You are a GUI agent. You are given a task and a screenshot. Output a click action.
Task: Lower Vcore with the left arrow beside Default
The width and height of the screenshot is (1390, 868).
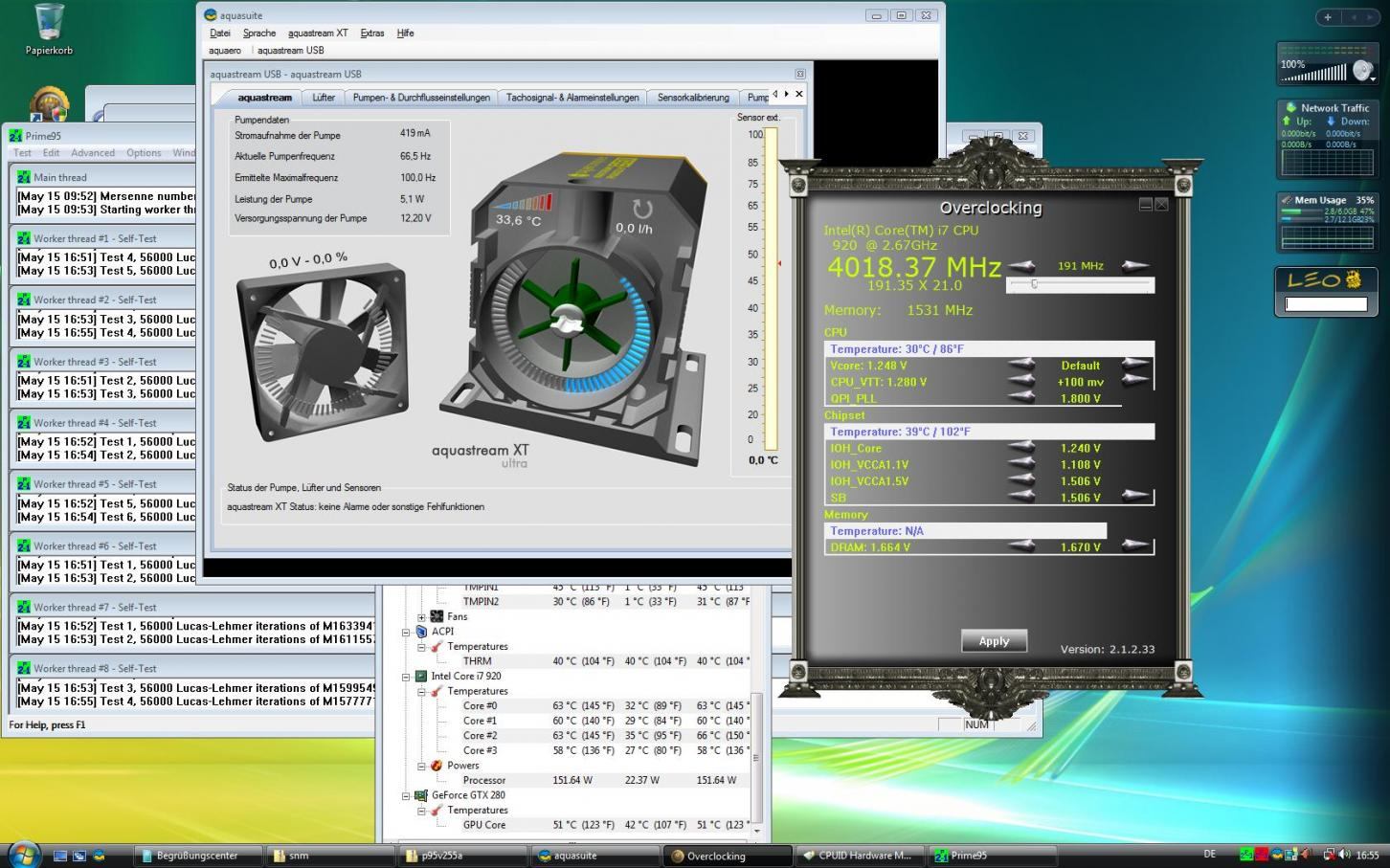point(1021,365)
